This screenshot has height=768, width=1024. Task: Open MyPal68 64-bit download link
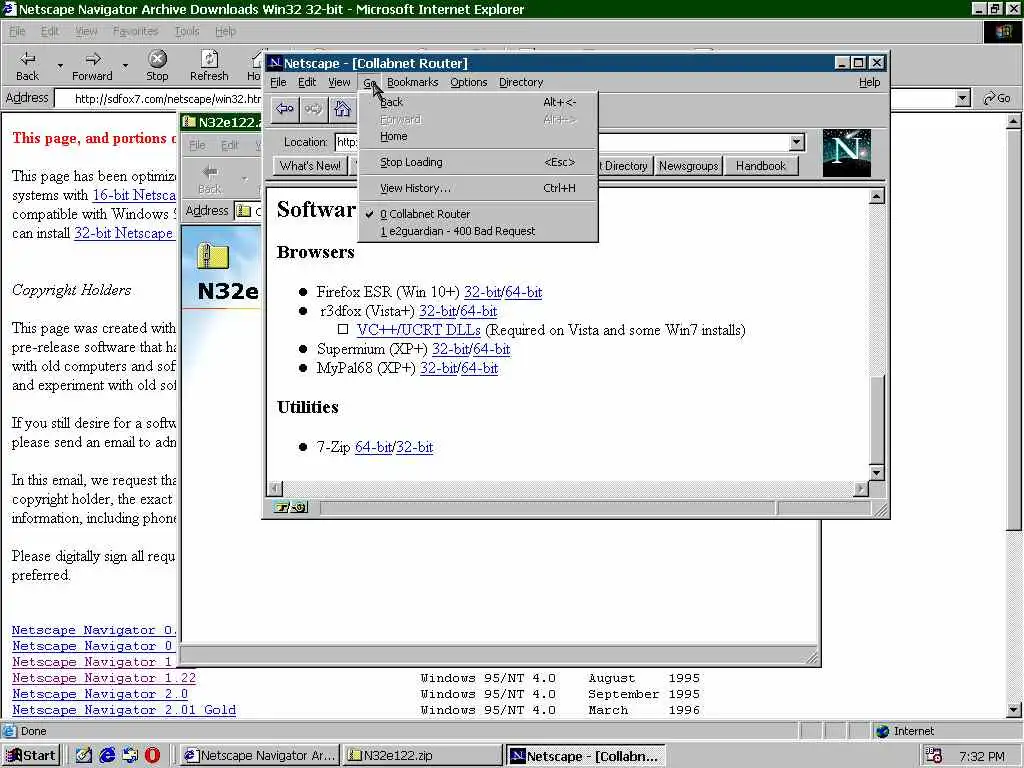coord(480,368)
